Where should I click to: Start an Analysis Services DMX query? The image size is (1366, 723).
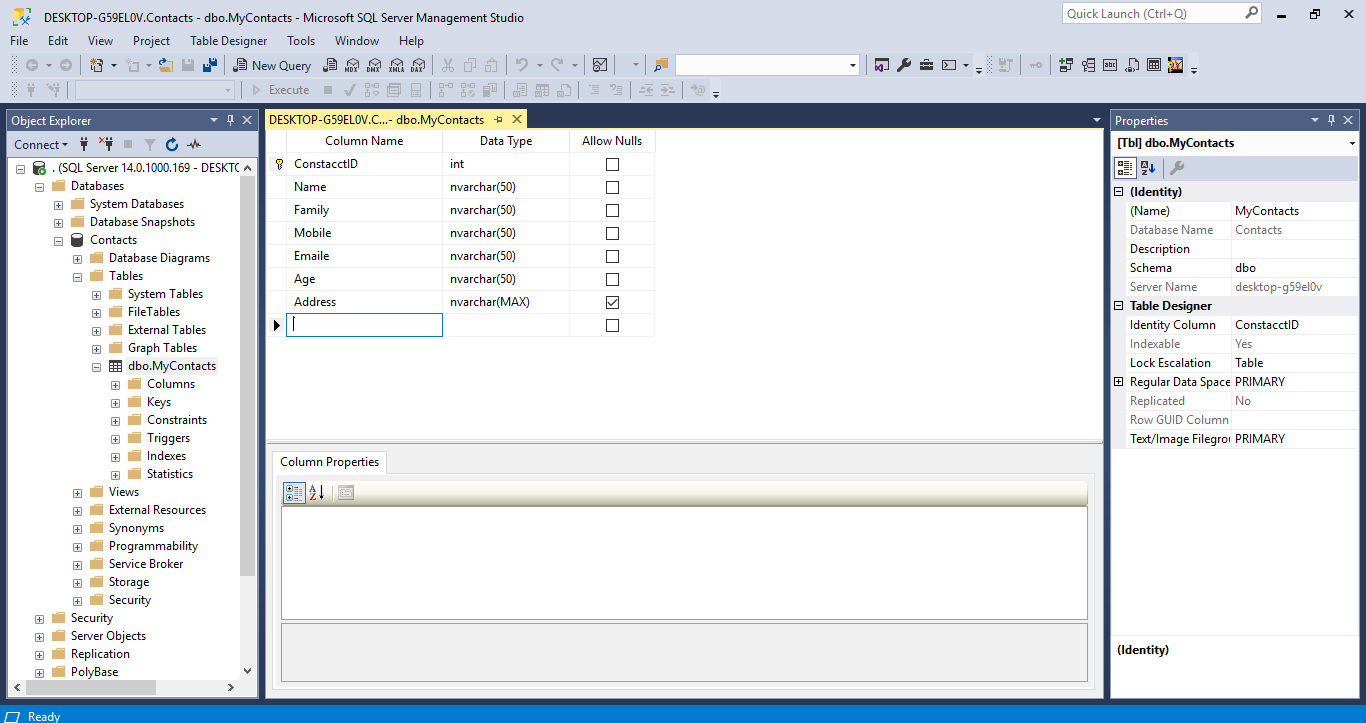[x=374, y=65]
